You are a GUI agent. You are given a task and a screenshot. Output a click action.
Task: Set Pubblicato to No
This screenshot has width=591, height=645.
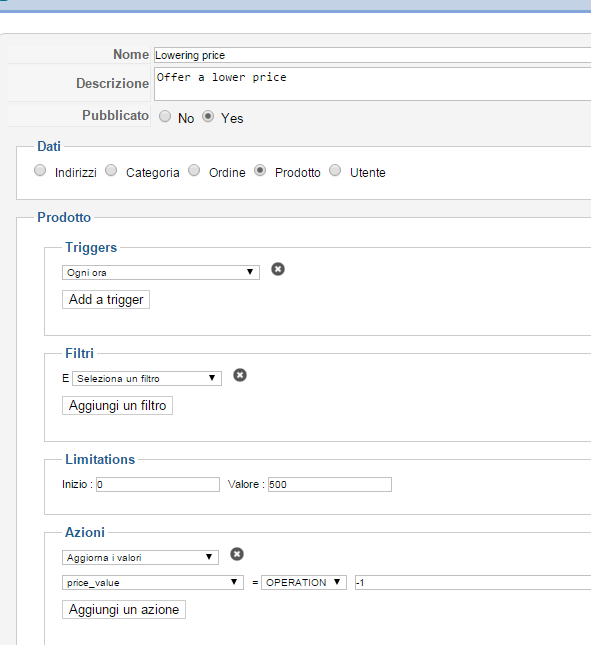pos(165,116)
